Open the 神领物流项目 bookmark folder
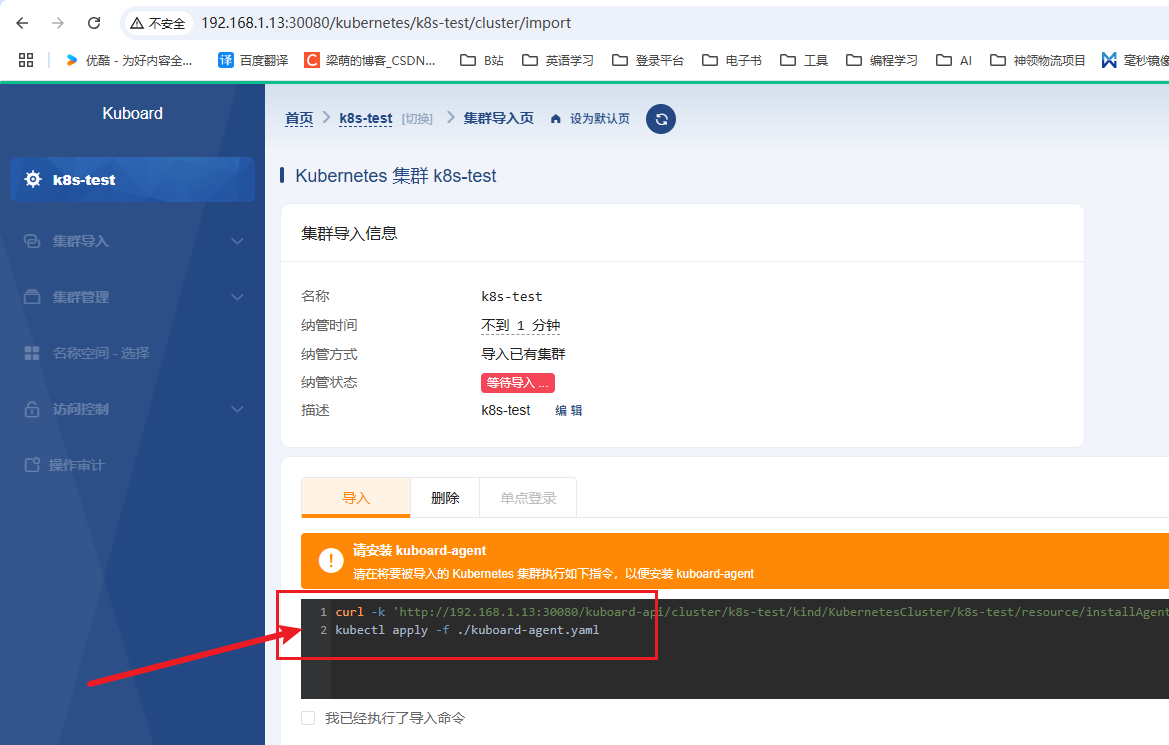This screenshot has width=1169, height=745. 1038,60
